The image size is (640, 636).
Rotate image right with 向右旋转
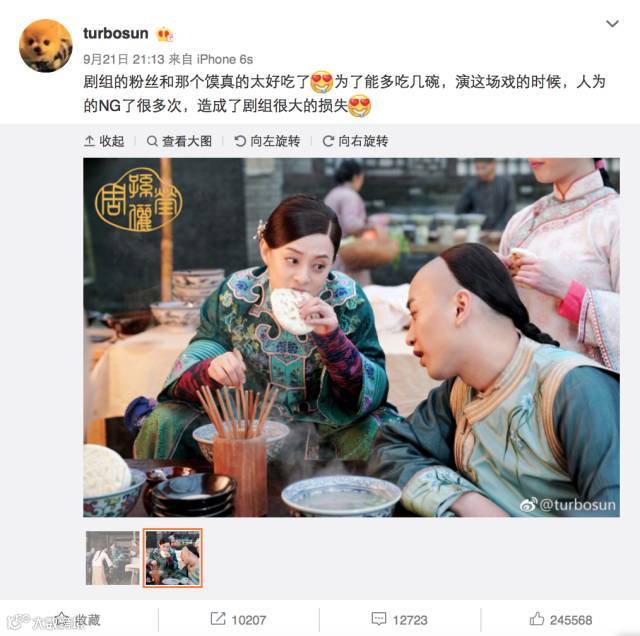(x=356, y=141)
